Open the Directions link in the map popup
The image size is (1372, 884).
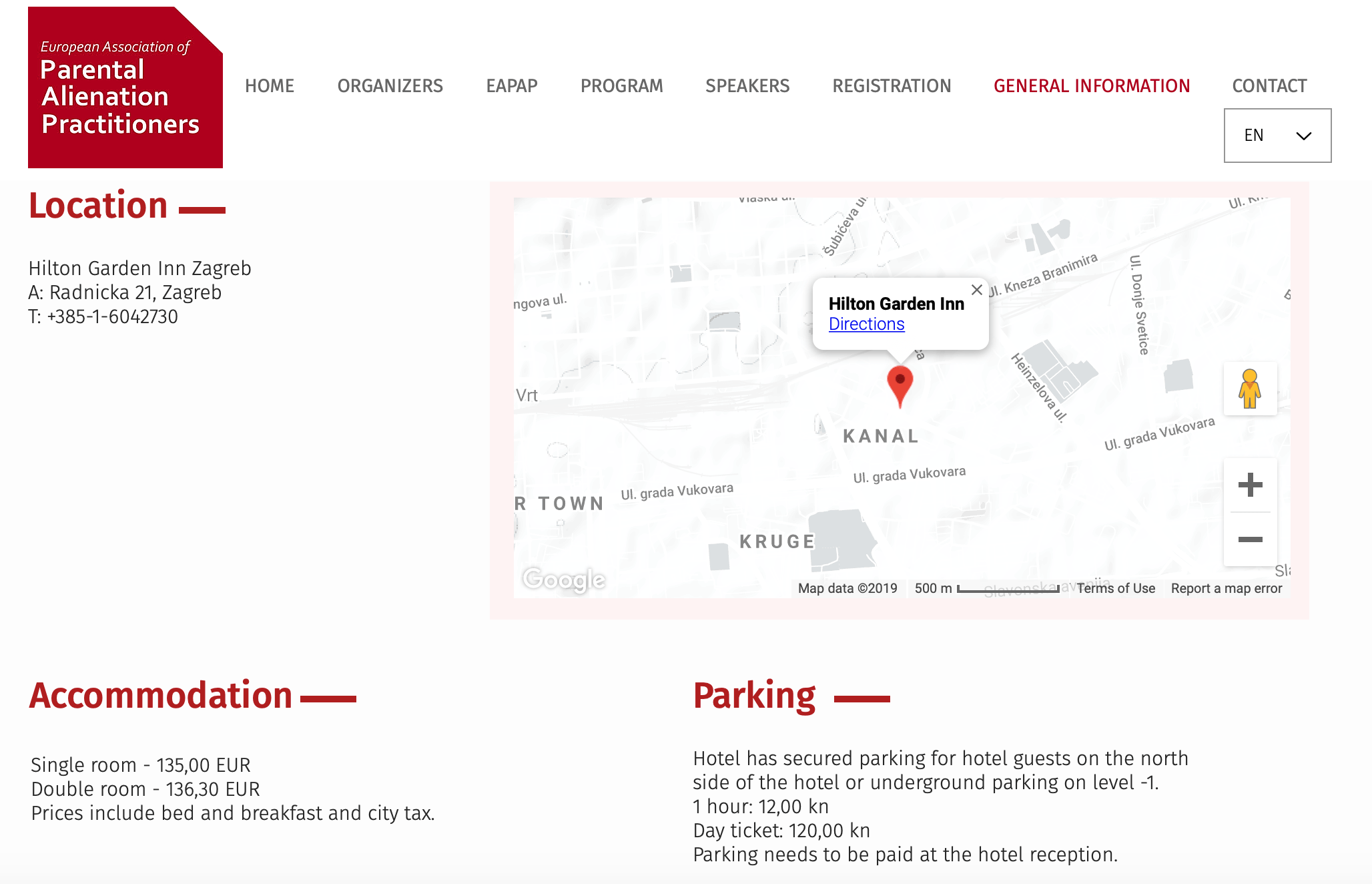click(x=866, y=324)
